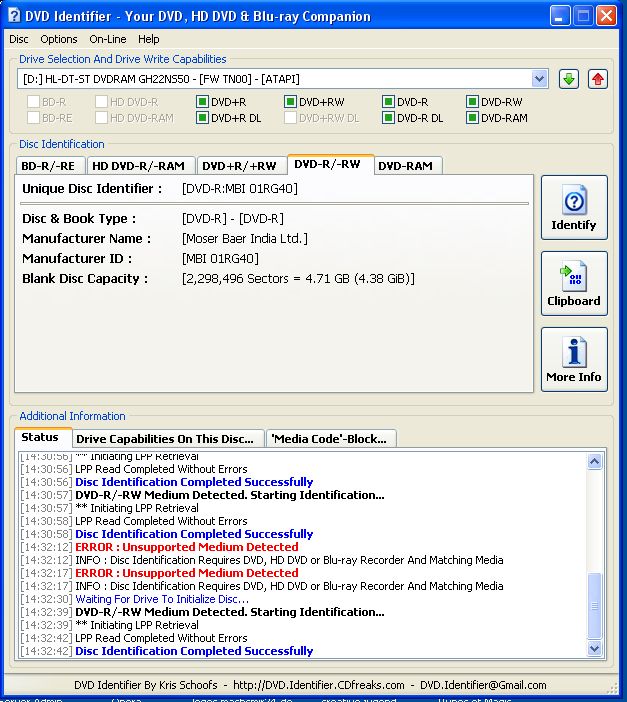627x702 pixels.
Task: Click the status log scroll-down arrow
Action: coord(594,648)
